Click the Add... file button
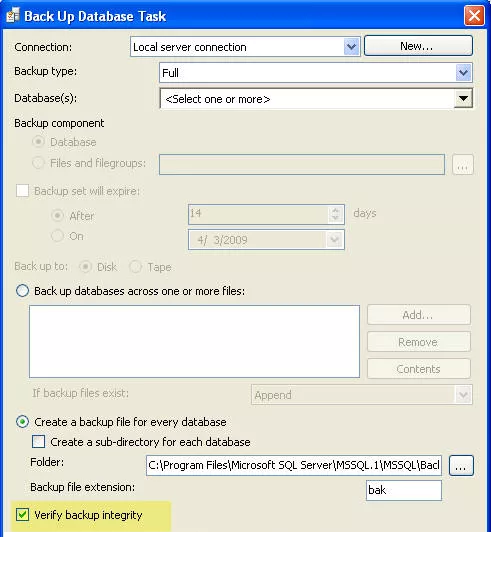491x573 pixels. 419,315
